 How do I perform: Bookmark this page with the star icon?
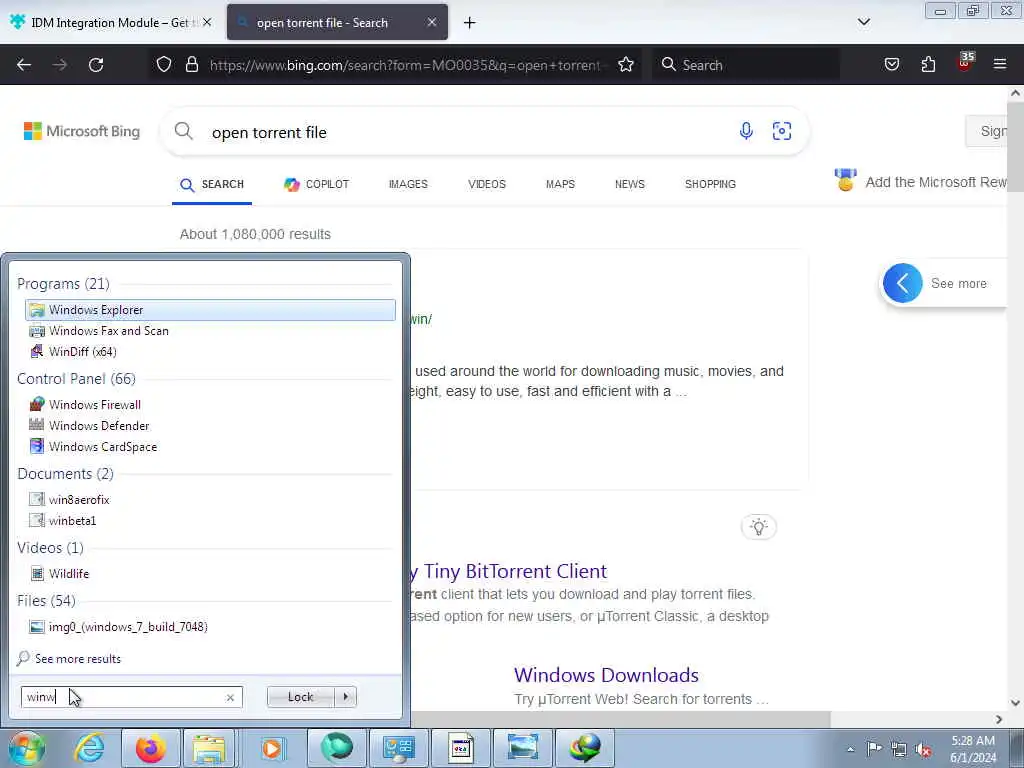(x=626, y=64)
